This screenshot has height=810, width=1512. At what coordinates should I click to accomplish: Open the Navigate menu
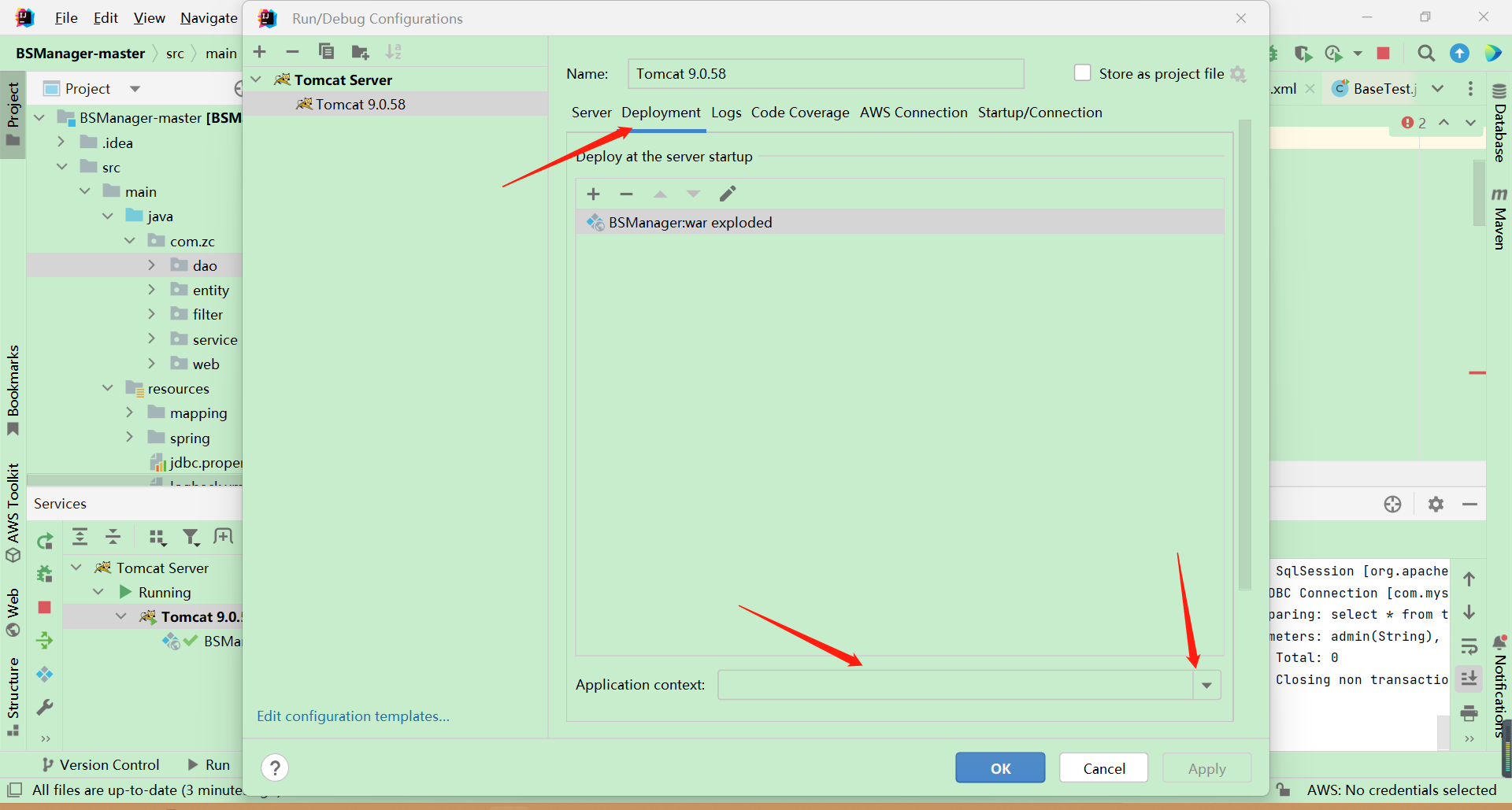coord(209,17)
